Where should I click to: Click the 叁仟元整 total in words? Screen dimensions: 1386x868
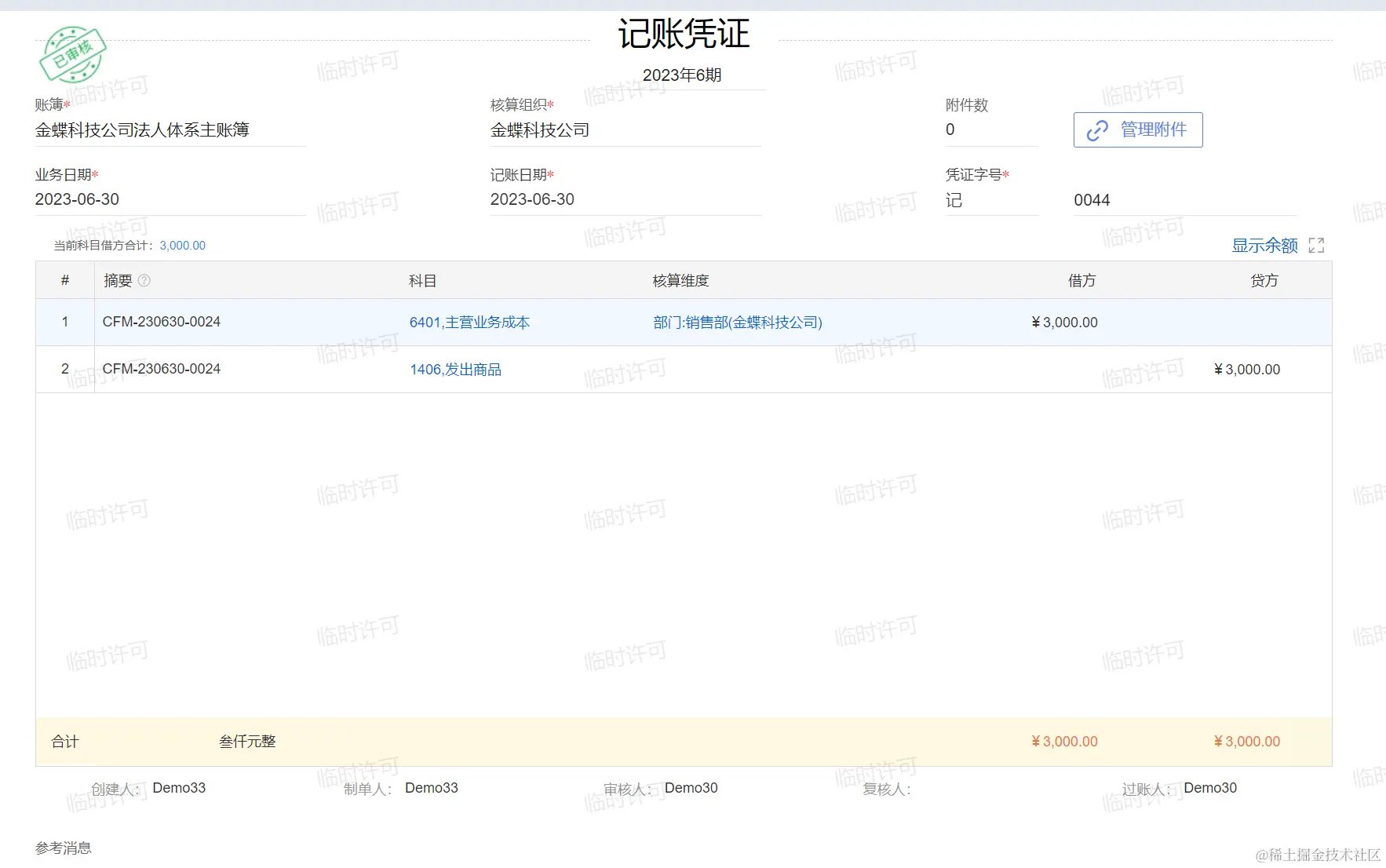247,742
